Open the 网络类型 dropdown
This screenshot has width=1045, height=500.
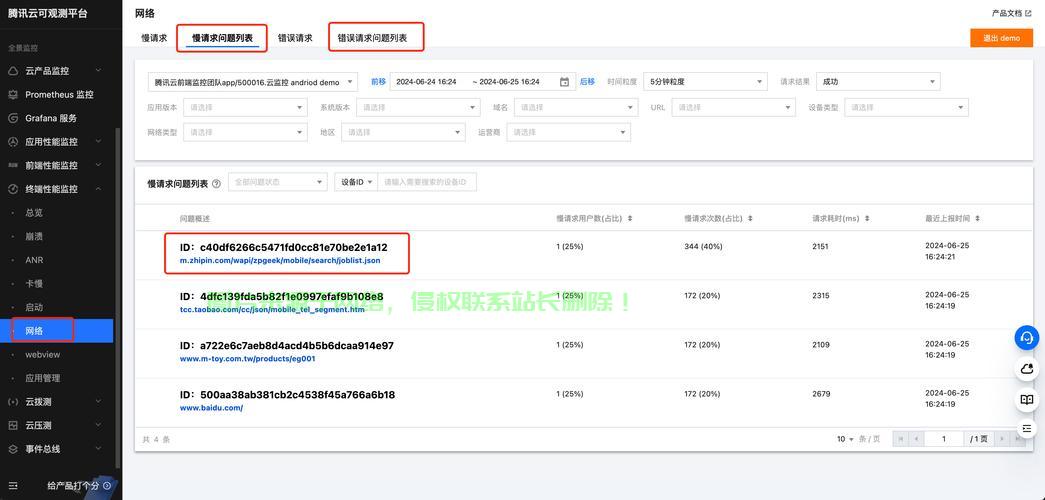click(x=245, y=133)
